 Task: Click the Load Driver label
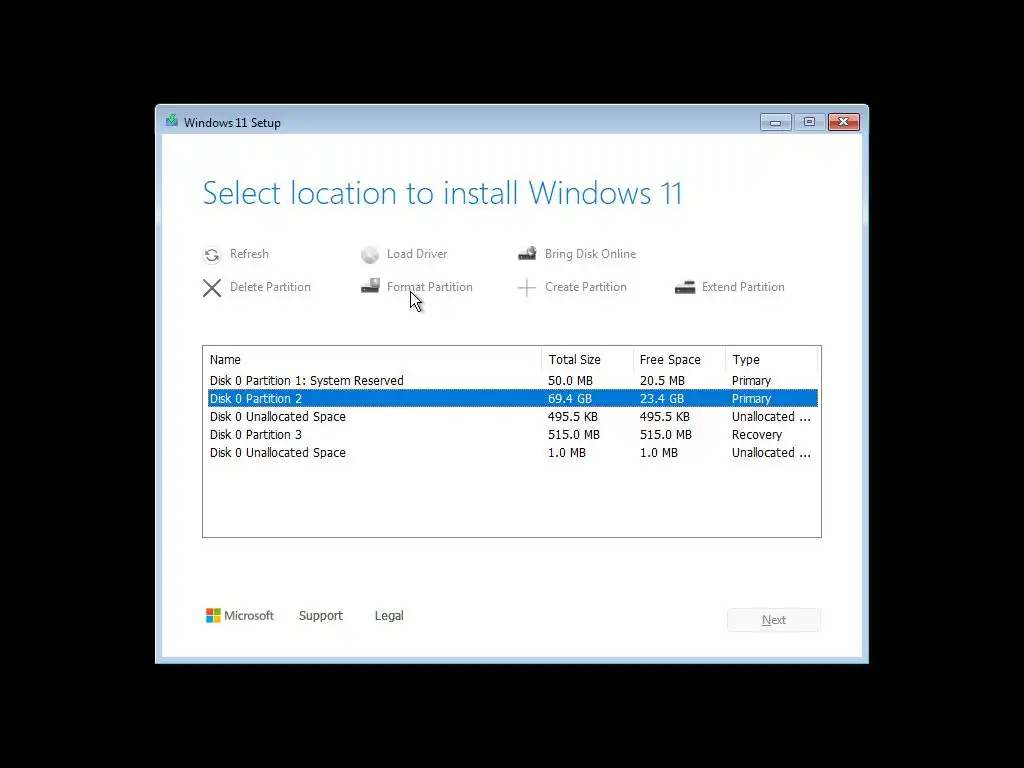417,254
